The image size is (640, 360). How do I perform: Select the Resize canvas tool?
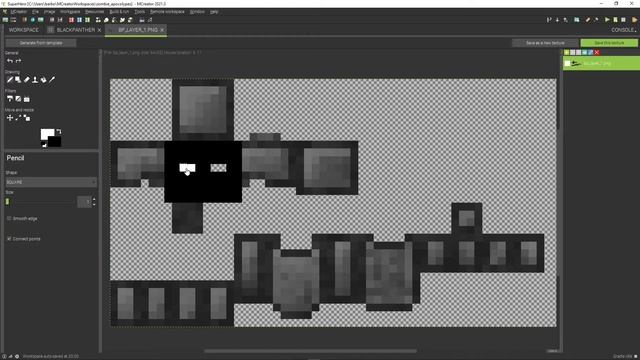point(27,118)
